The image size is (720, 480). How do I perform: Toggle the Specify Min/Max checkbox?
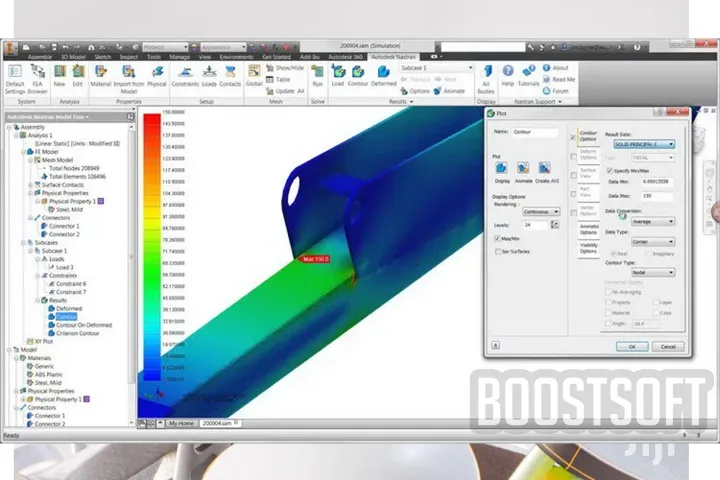610,171
